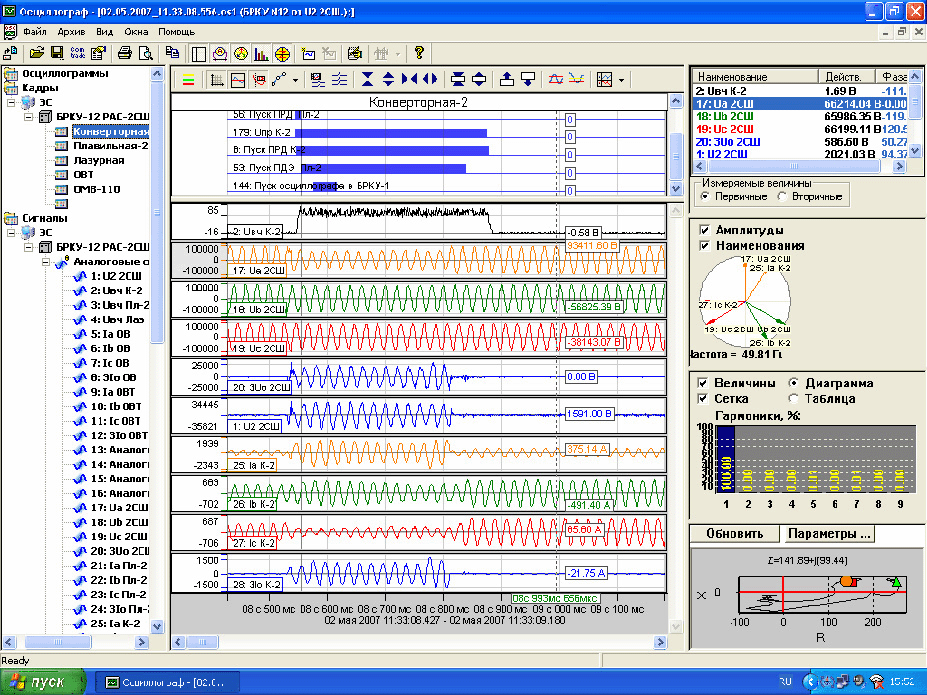Click the horizontal expand arrows icon
Viewport: 927px width, 695px height.
tap(430, 79)
